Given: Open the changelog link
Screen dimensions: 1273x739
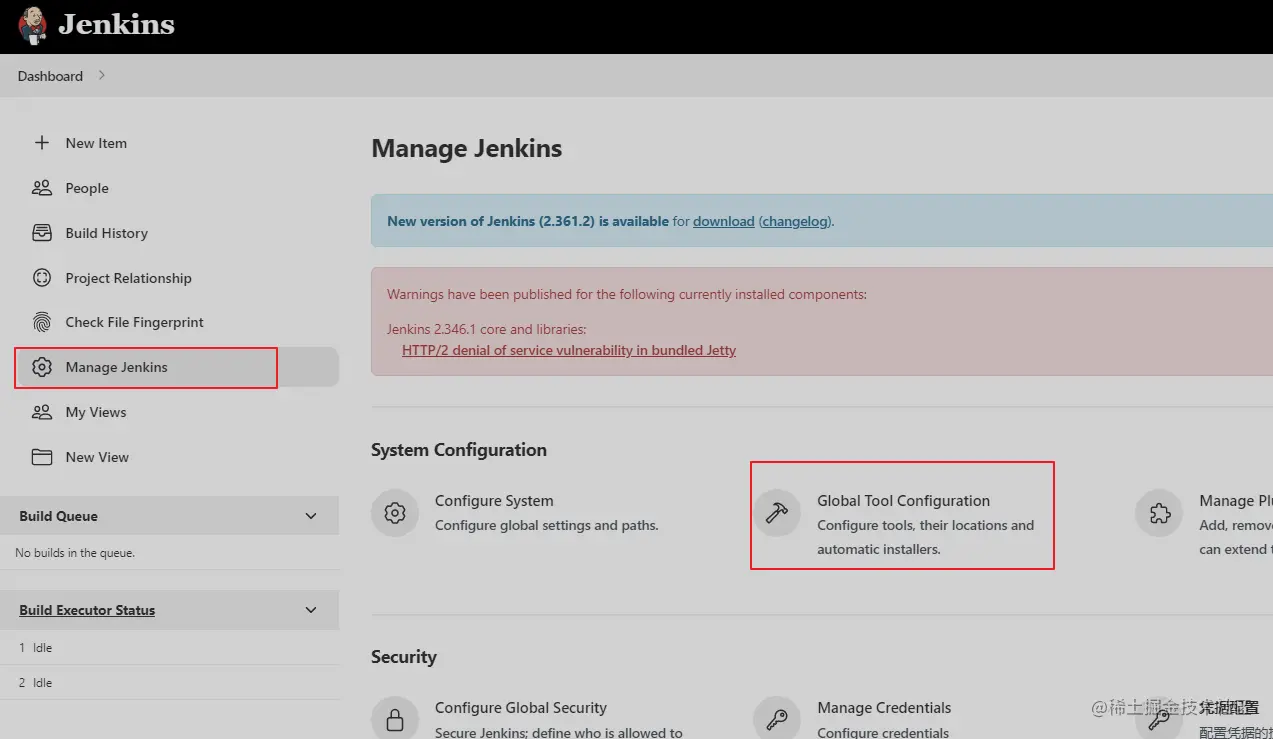Looking at the screenshot, I should (x=796, y=221).
